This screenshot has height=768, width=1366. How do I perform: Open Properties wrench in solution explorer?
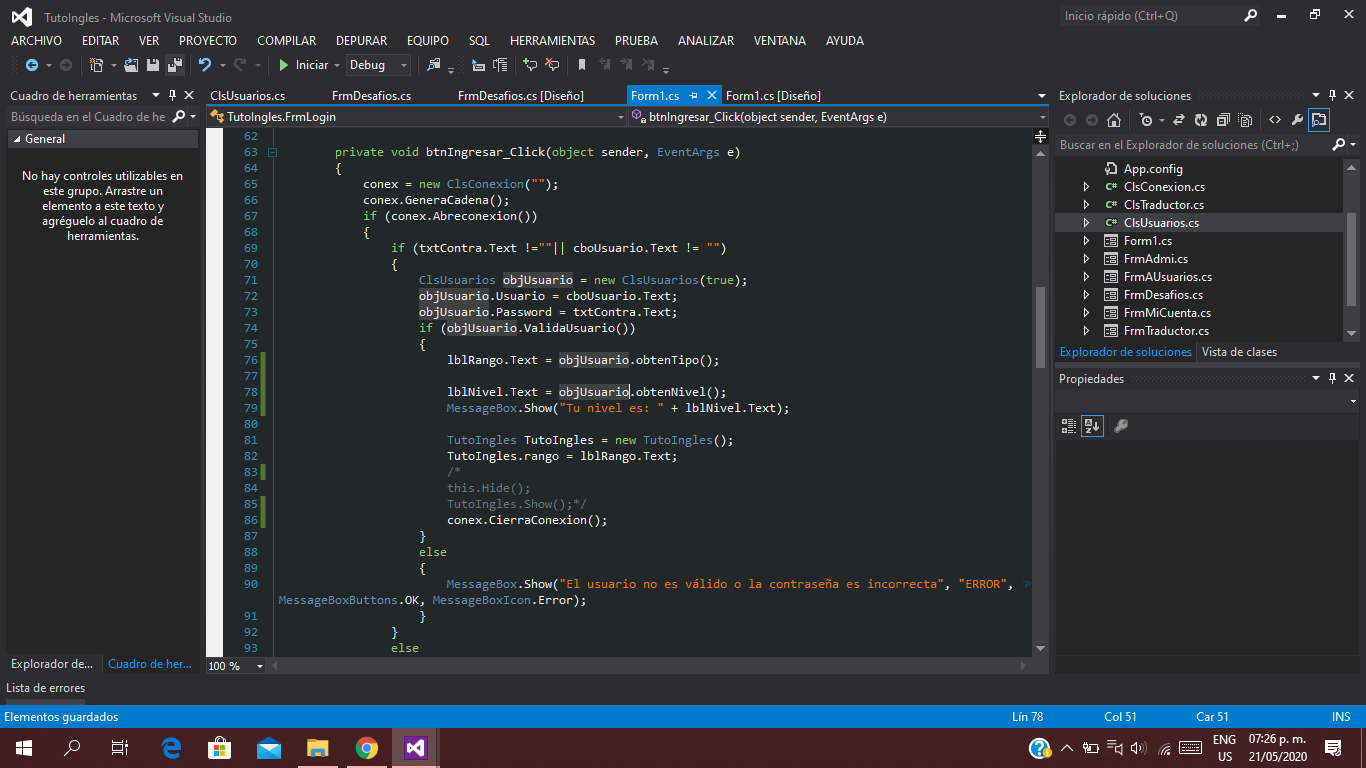coord(1296,120)
